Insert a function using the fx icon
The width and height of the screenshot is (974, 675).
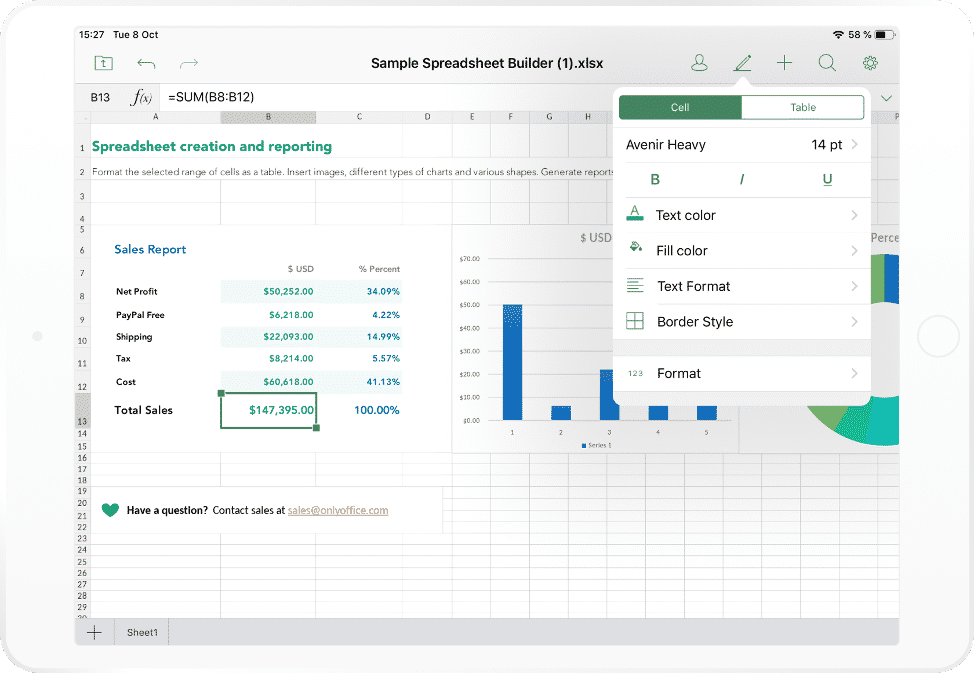[x=140, y=97]
